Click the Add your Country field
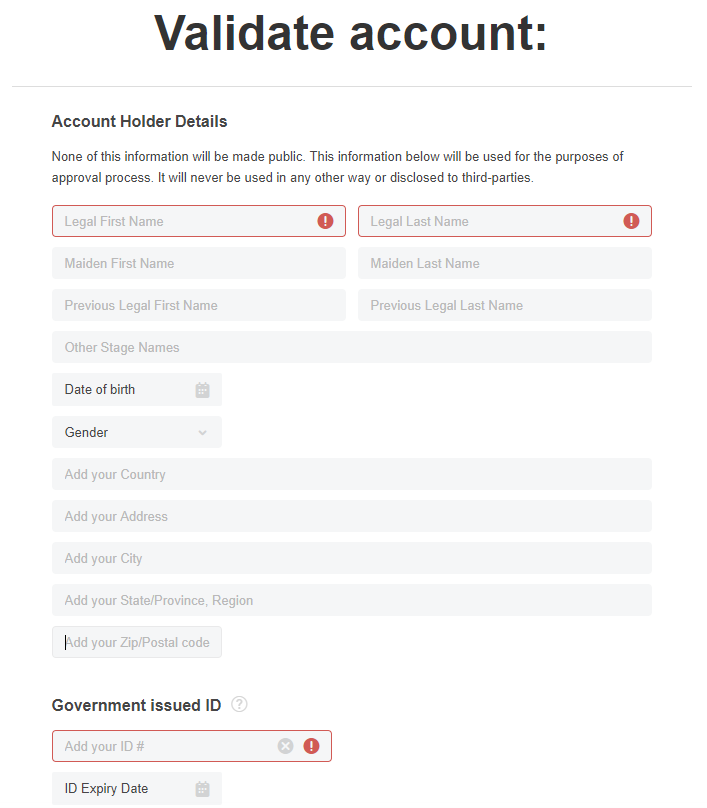The height and width of the screenshot is (808, 707). (x=352, y=474)
